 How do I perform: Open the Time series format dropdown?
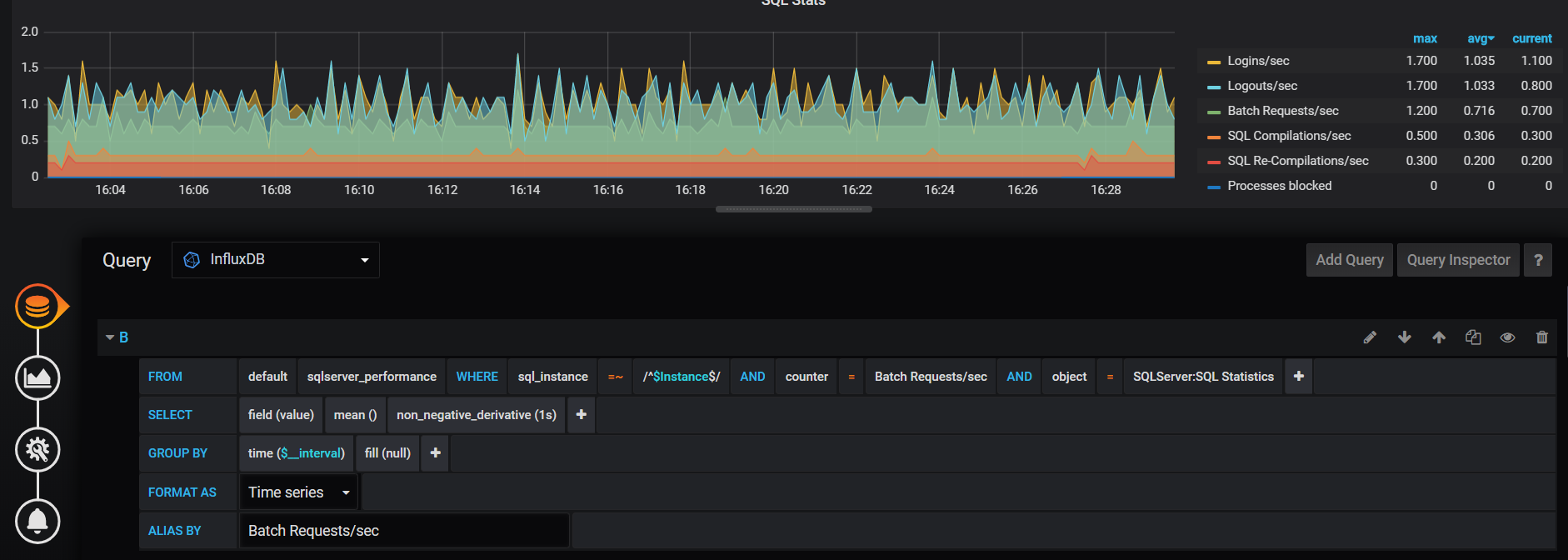click(298, 492)
